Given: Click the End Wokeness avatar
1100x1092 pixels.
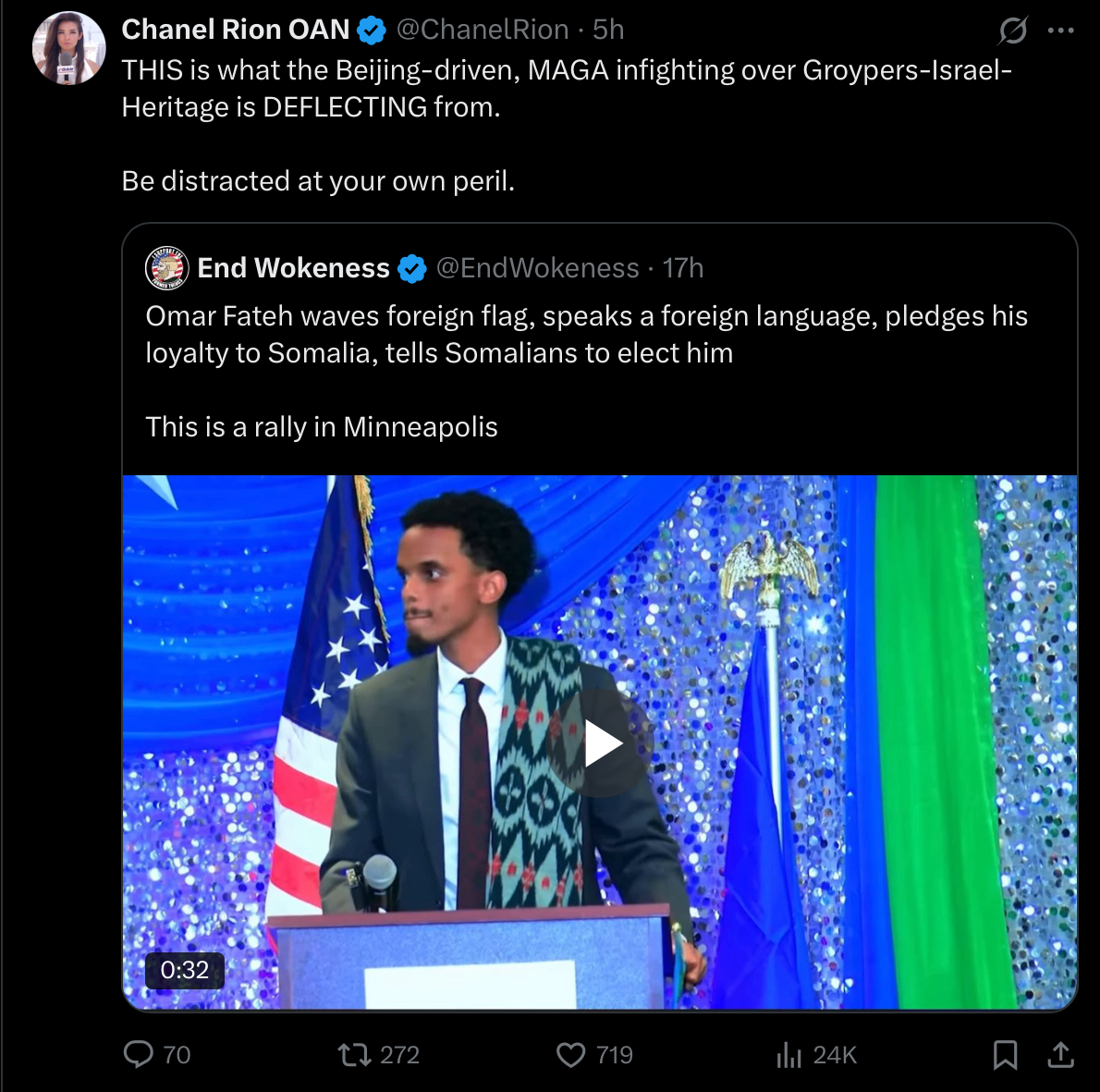Looking at the screenshot, I should 167,268.
